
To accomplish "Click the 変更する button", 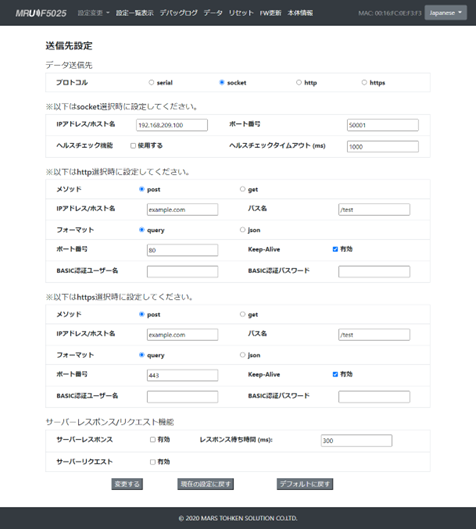I will click(127, 484).
